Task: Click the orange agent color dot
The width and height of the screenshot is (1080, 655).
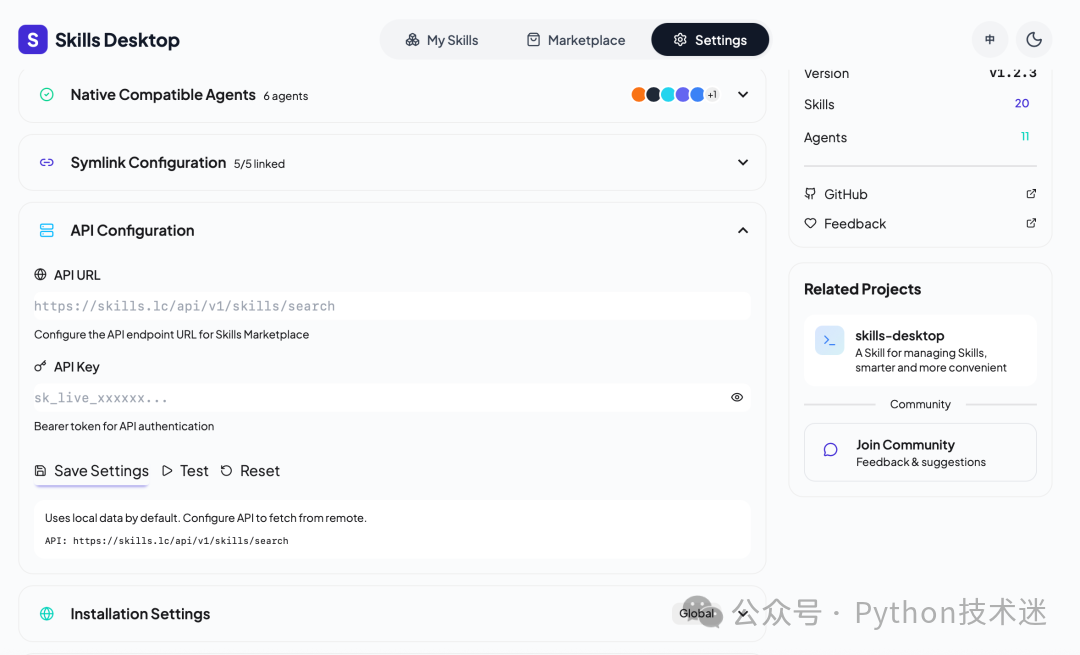Action: 638,94
